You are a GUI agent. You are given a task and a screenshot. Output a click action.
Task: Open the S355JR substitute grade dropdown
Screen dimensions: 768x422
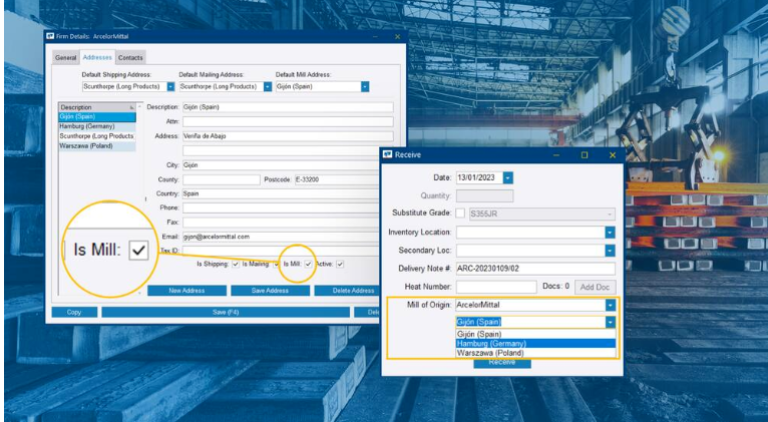[609, 214]
